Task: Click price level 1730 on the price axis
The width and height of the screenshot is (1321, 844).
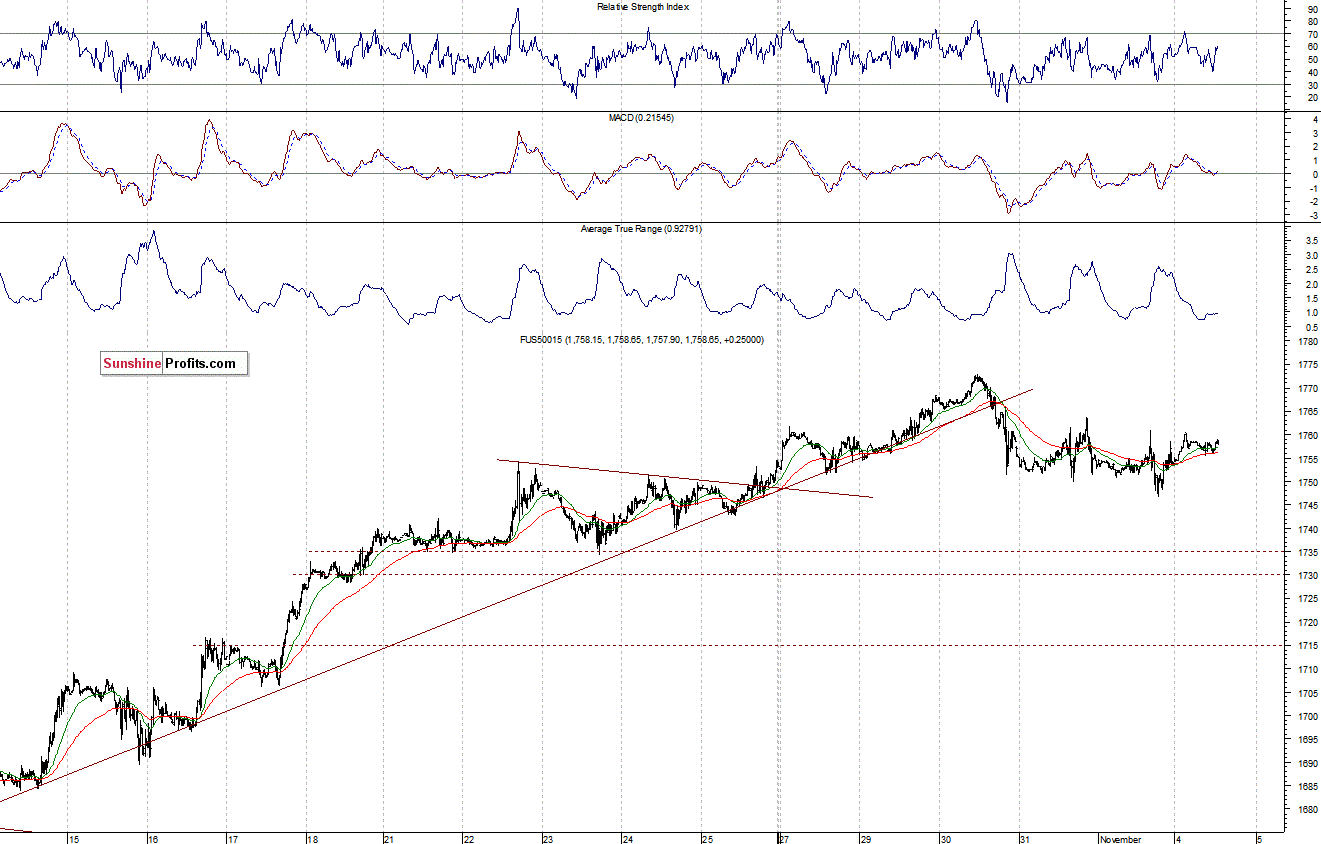Action: pos(1307,577)
